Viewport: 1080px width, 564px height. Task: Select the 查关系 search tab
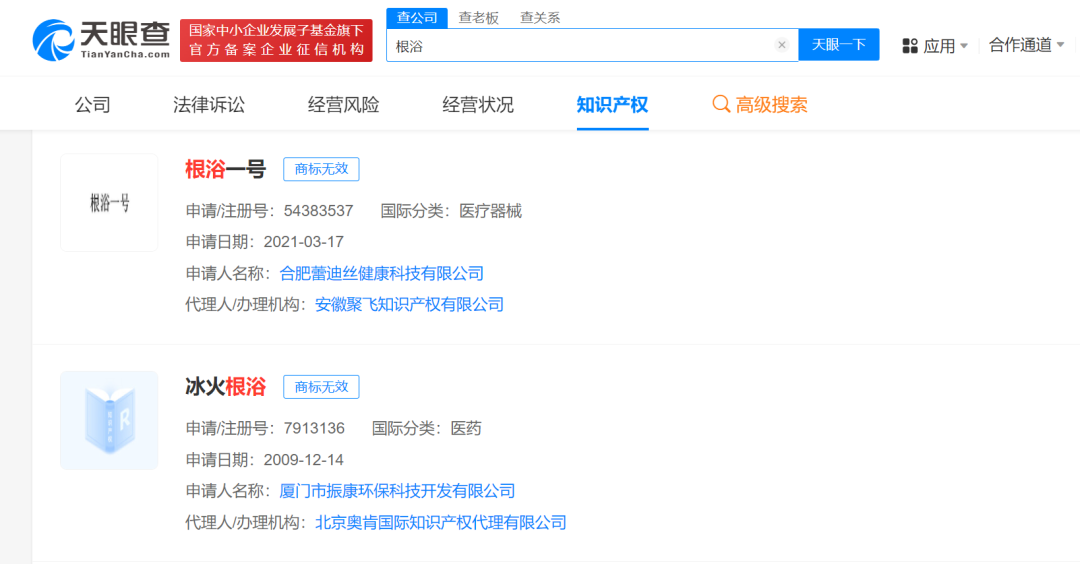tap(540, 18)
